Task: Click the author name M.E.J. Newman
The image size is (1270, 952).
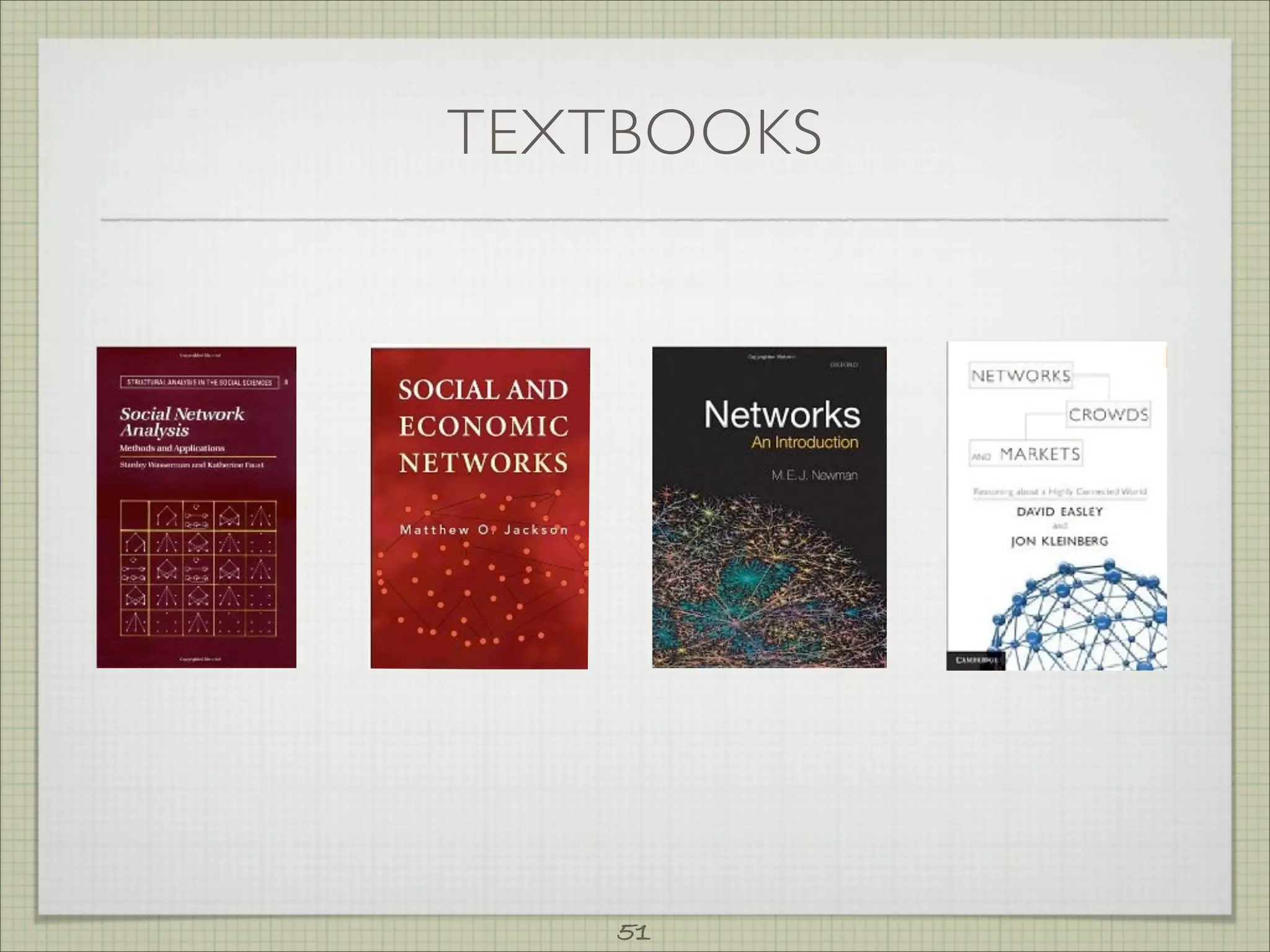Action: (814, 475)
